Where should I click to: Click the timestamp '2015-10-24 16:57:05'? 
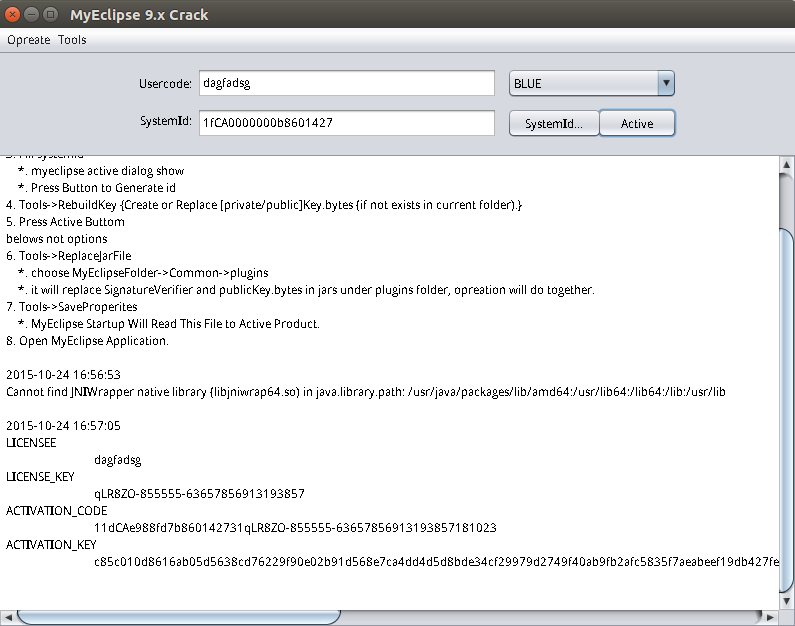pyautogui.click(x=63, y=426)
